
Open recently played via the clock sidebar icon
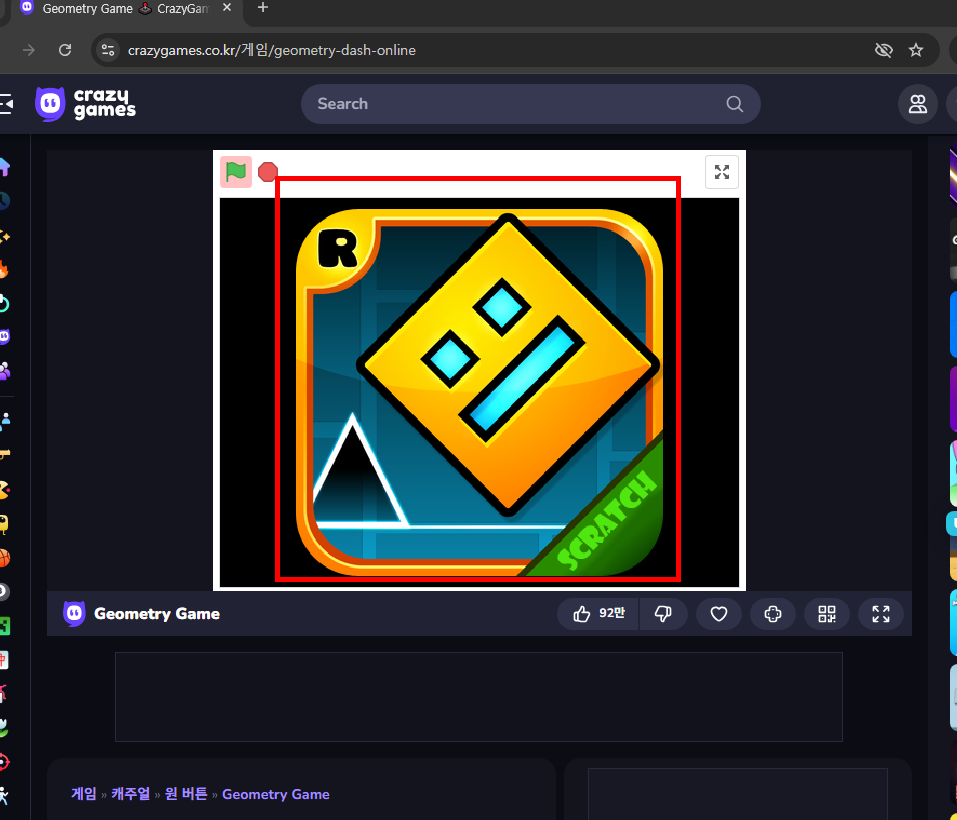tap(4, 201)
